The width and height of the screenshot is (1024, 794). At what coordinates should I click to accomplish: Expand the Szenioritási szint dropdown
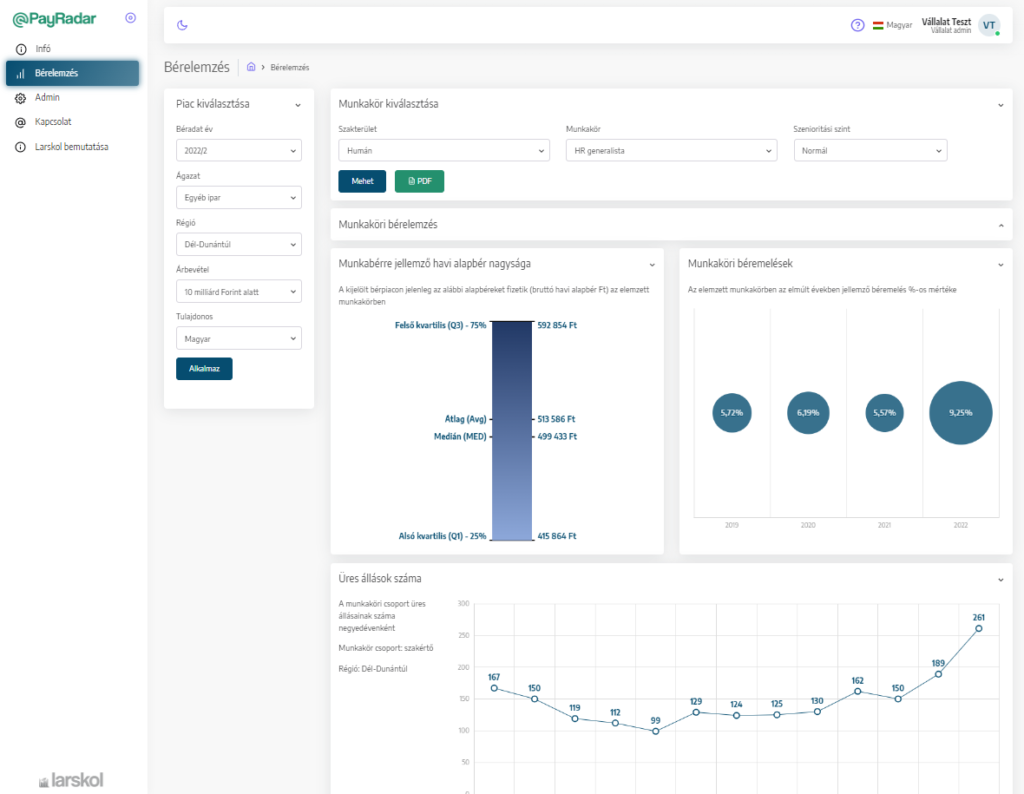coord(870,150)
